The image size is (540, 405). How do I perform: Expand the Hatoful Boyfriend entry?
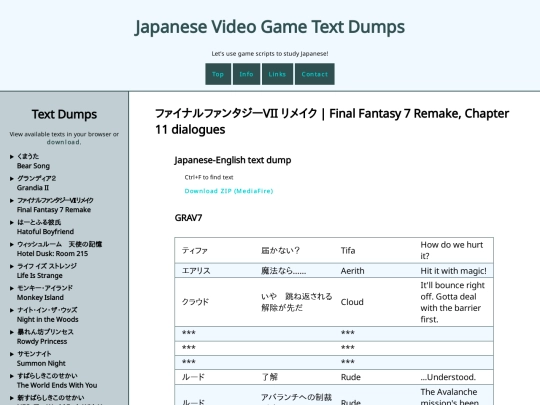(x=12, y=222)
